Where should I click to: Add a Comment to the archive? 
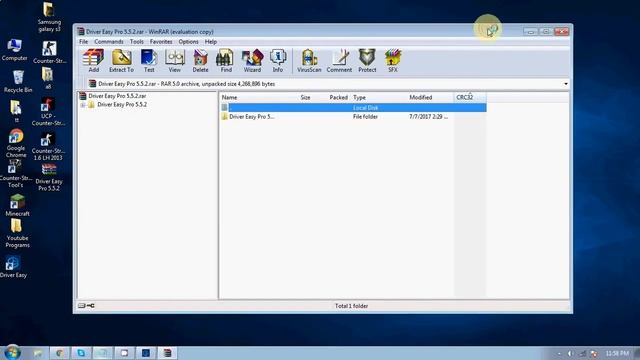[x=339, y=60]
